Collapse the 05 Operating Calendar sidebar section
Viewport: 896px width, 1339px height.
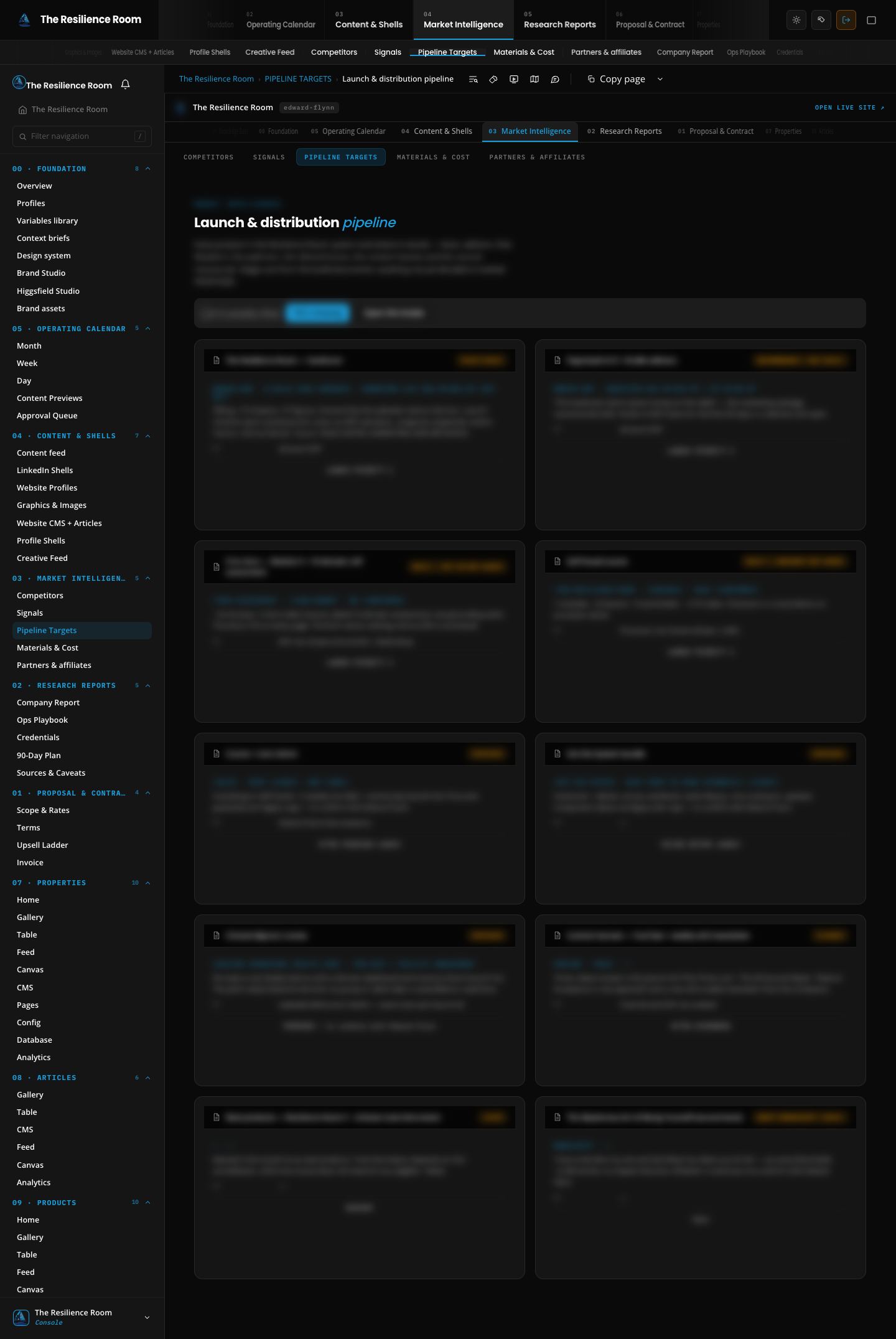147,329
